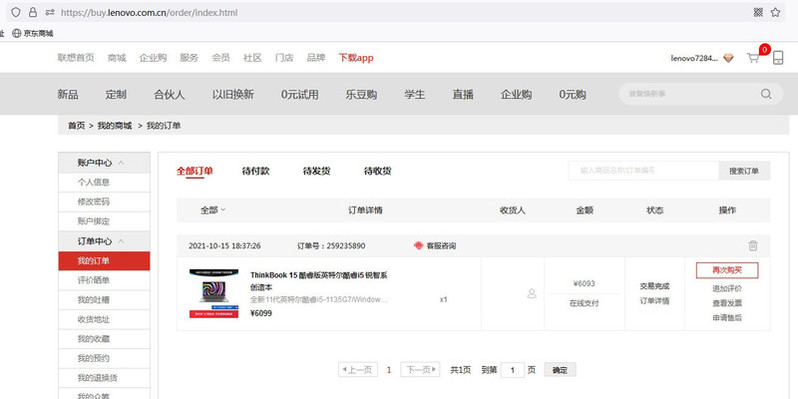Open 学生 in gray bar
This screenshot has height=399, width=798.
point(415,94)
